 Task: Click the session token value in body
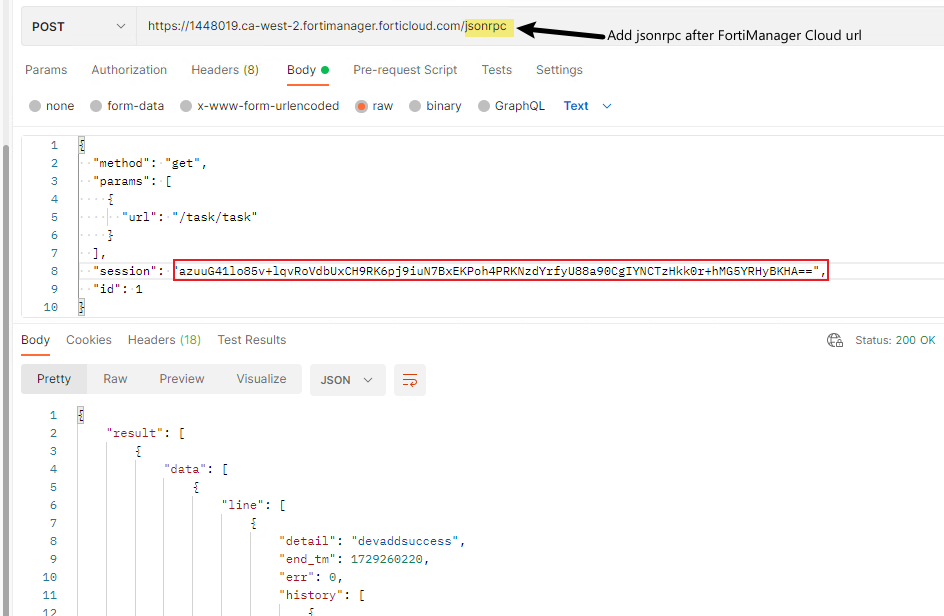[500, 270]
